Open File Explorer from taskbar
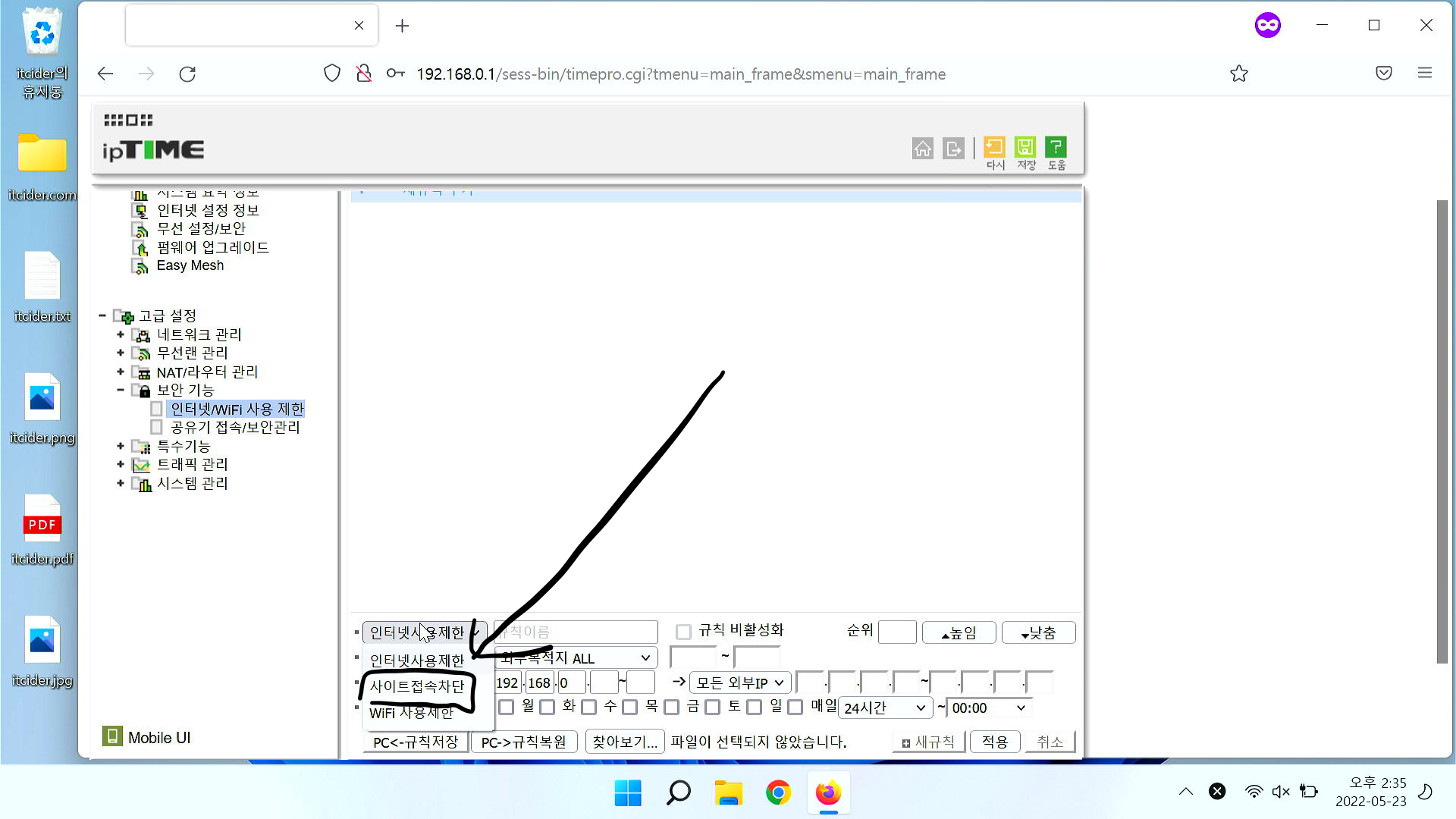This screenshot has width=1456, height=819. 728,792
